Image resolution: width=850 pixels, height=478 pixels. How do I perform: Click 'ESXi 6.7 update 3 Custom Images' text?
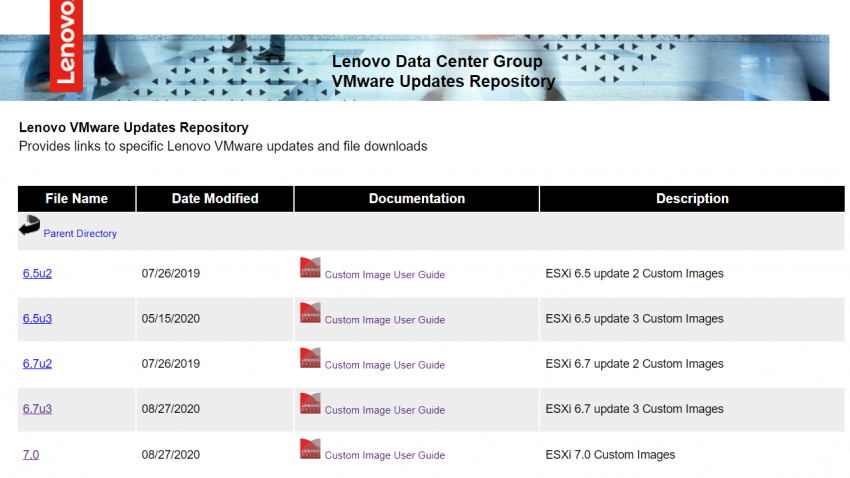click(x=634, y=409)
